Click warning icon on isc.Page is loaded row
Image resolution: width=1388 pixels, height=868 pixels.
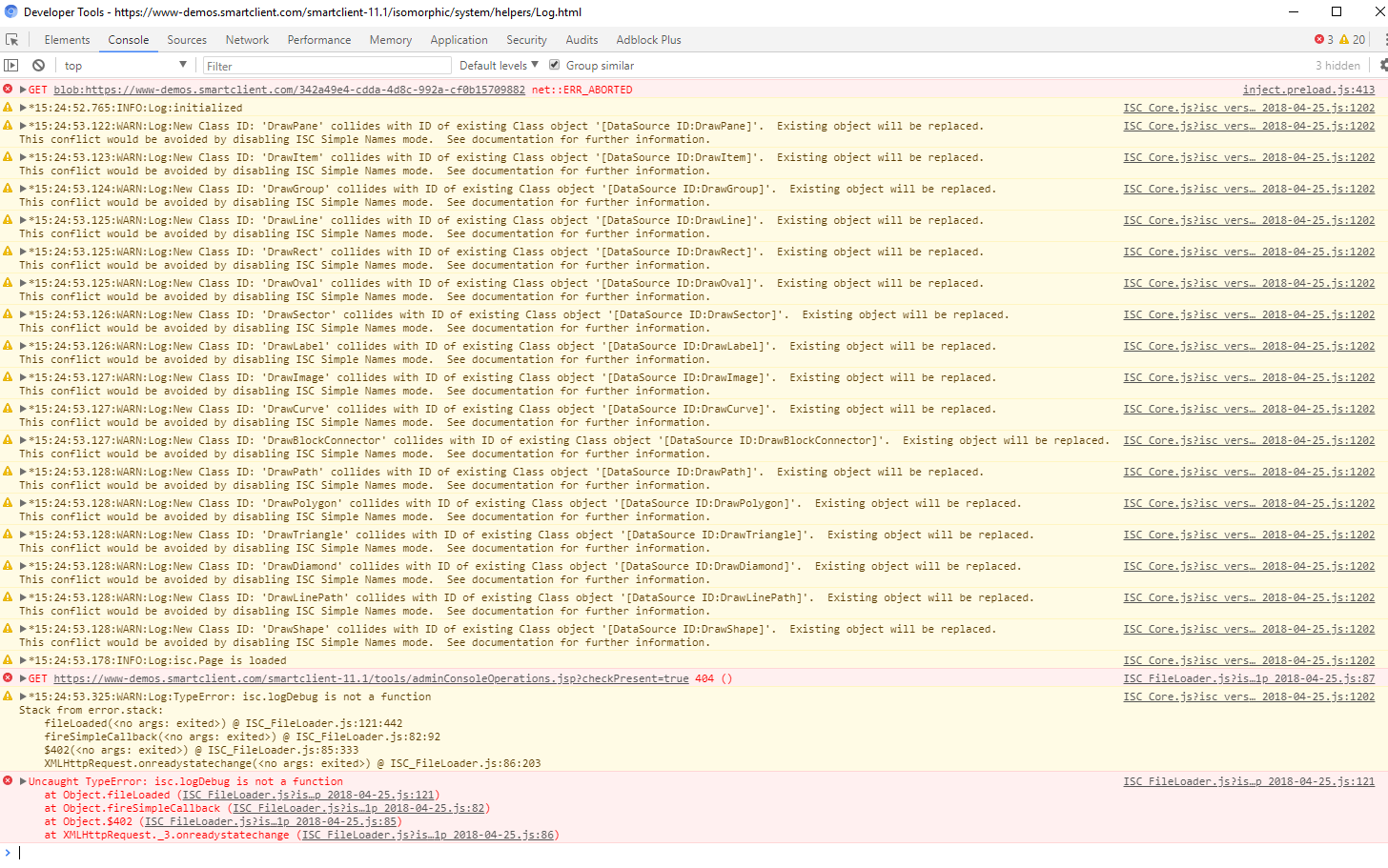tap(8, 660)
